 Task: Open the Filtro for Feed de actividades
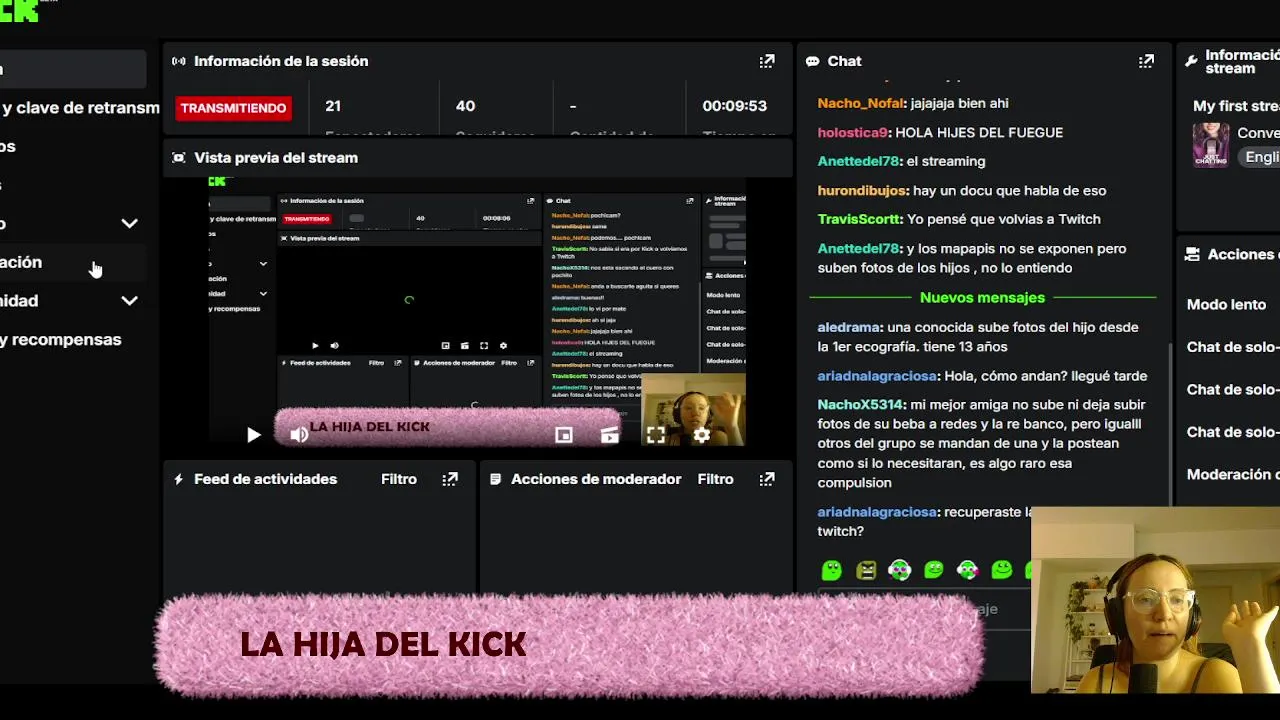point(399,479)
